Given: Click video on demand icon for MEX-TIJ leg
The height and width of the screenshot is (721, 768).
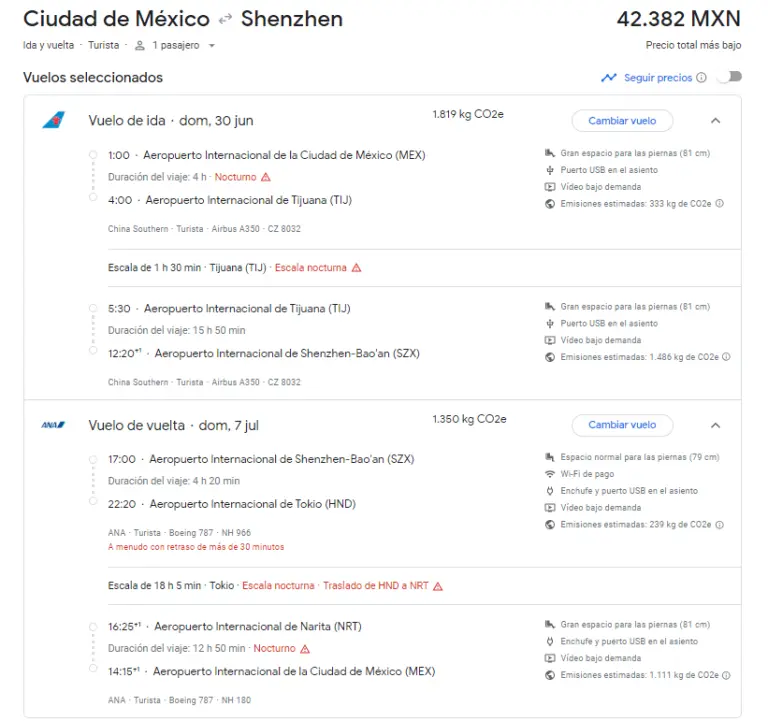Looking at the screenshot, I should click(550, 187).
